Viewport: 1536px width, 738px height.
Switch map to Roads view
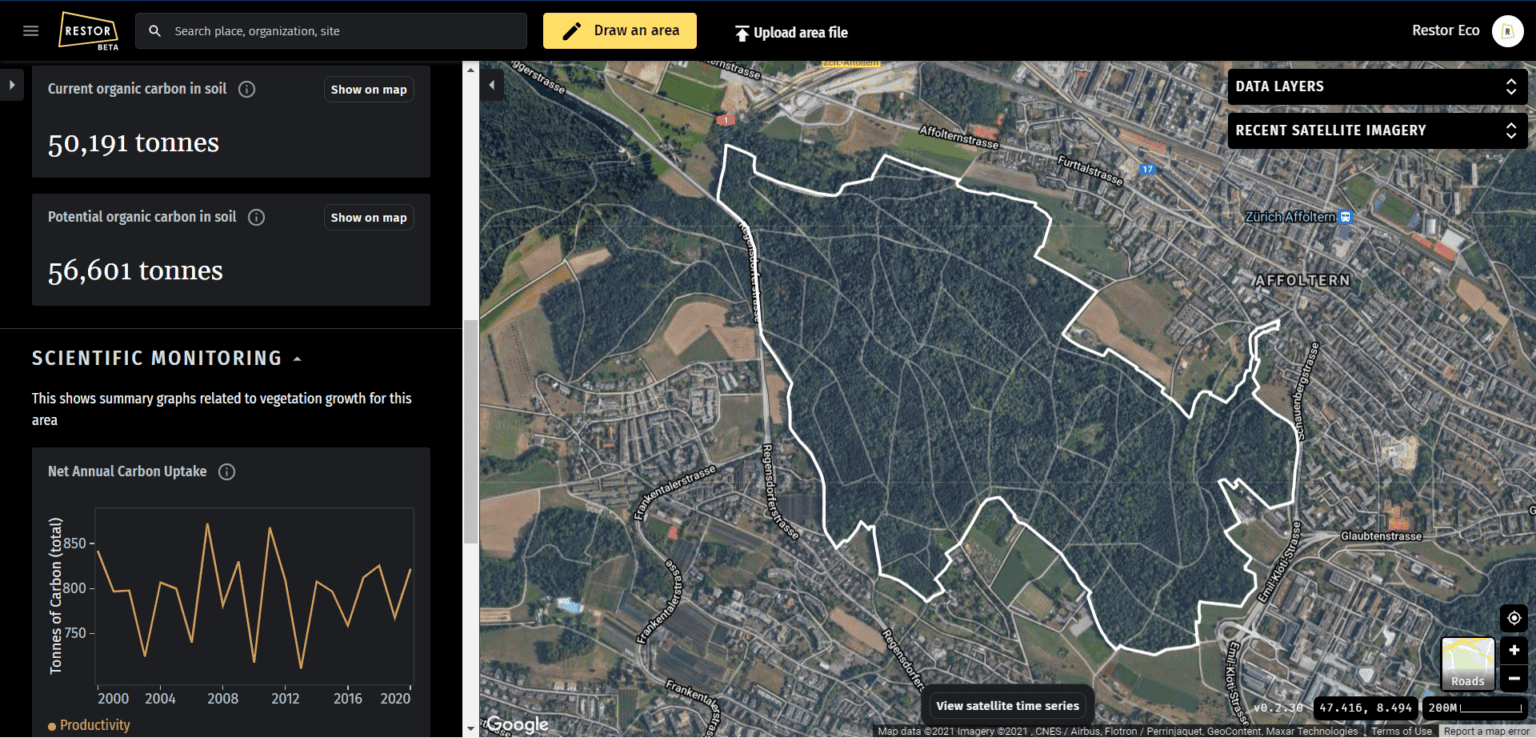click(1467, 663)
